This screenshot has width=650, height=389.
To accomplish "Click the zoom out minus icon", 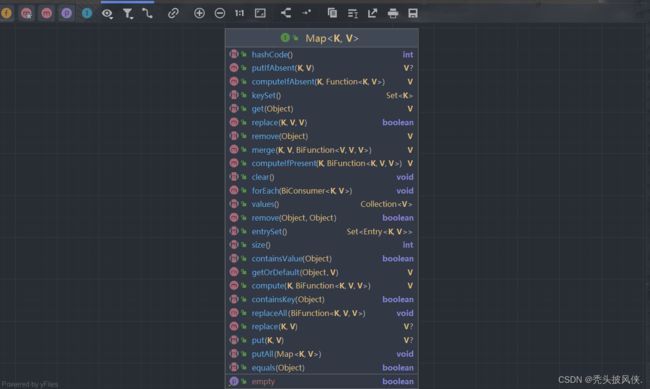I will 220,13.
